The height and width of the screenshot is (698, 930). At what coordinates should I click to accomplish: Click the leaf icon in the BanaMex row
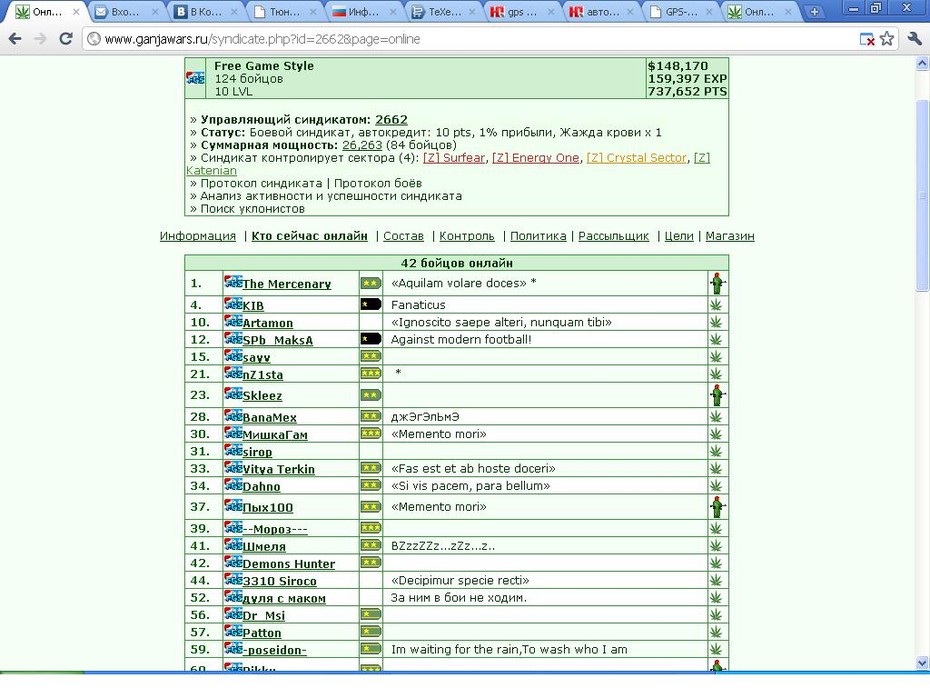pyautogui.click(x=716, y=417)
